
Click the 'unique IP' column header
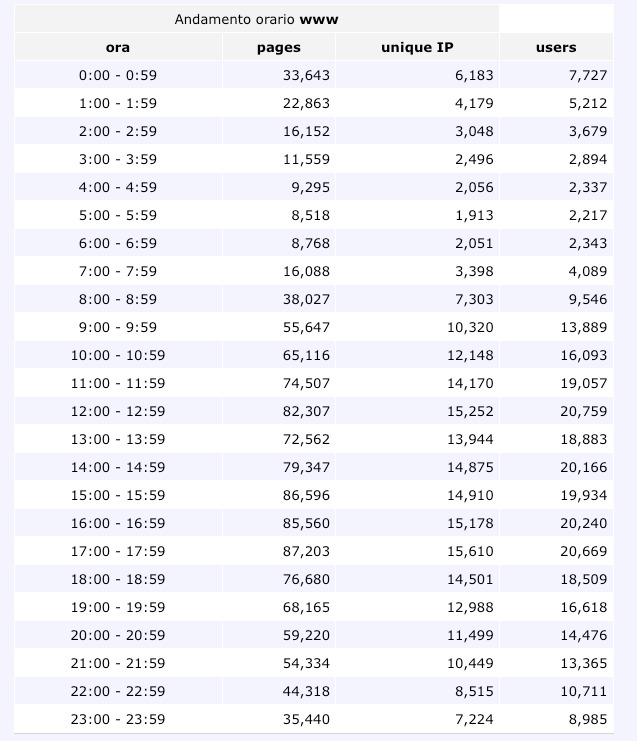[x=417, y=47]
